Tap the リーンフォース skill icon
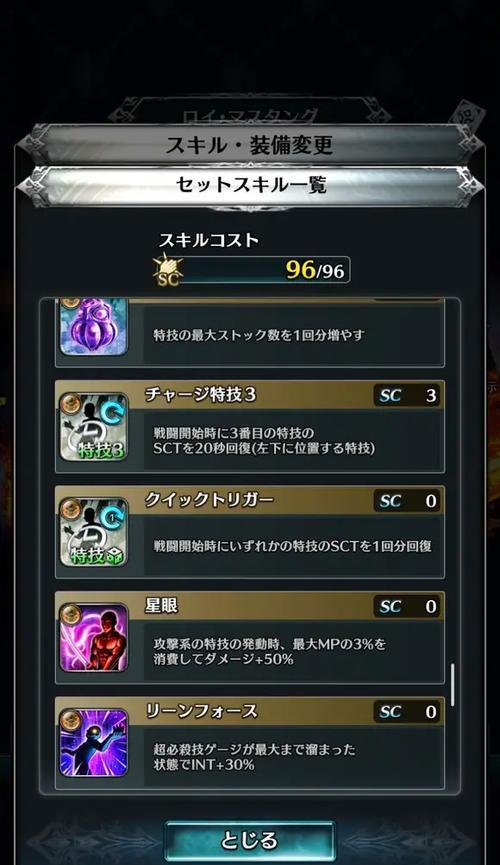Viewport: 500px width, 865px height. (x=94, y=743)
